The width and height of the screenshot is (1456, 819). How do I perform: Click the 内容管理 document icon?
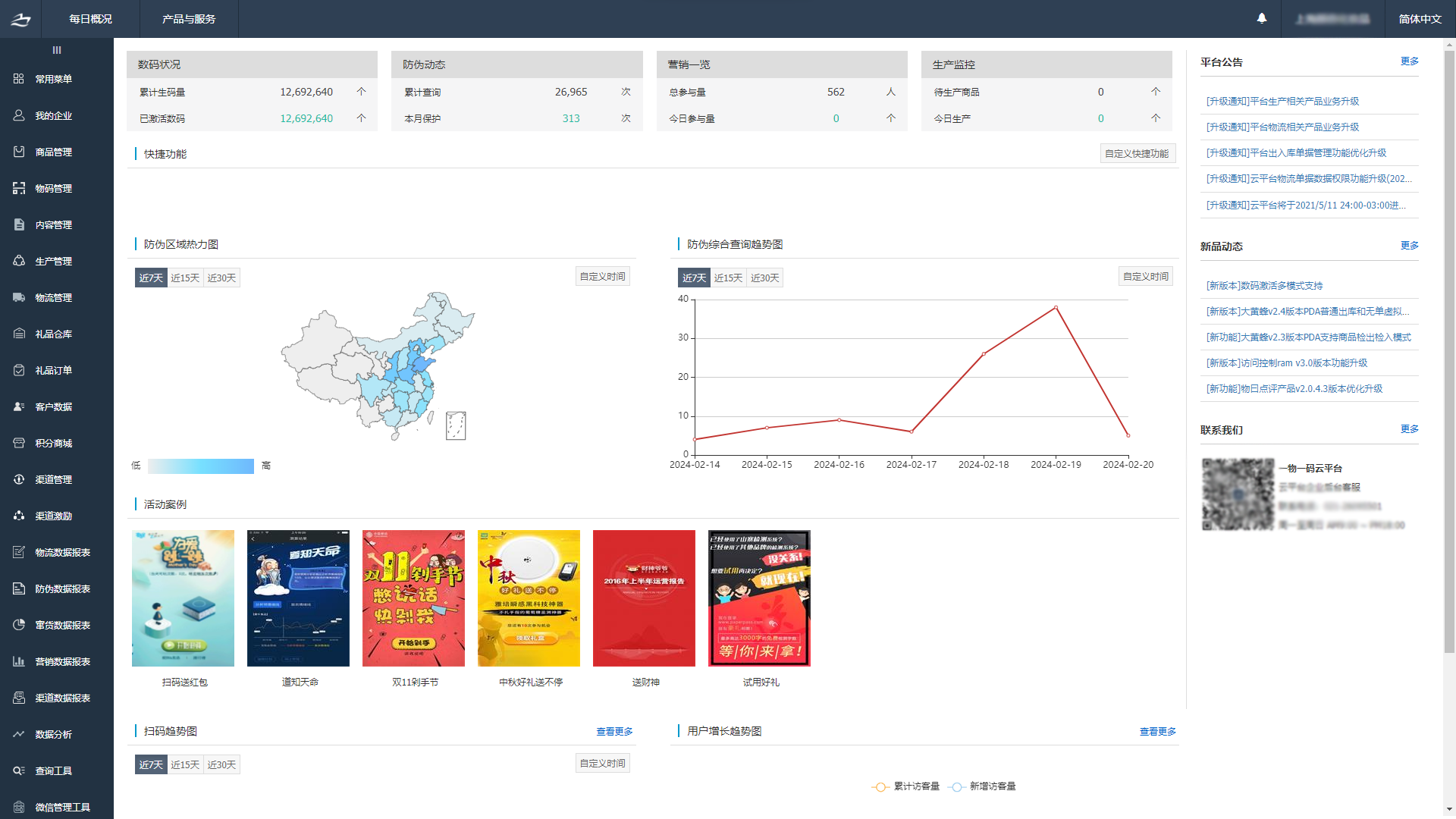[x=19, y=224]
